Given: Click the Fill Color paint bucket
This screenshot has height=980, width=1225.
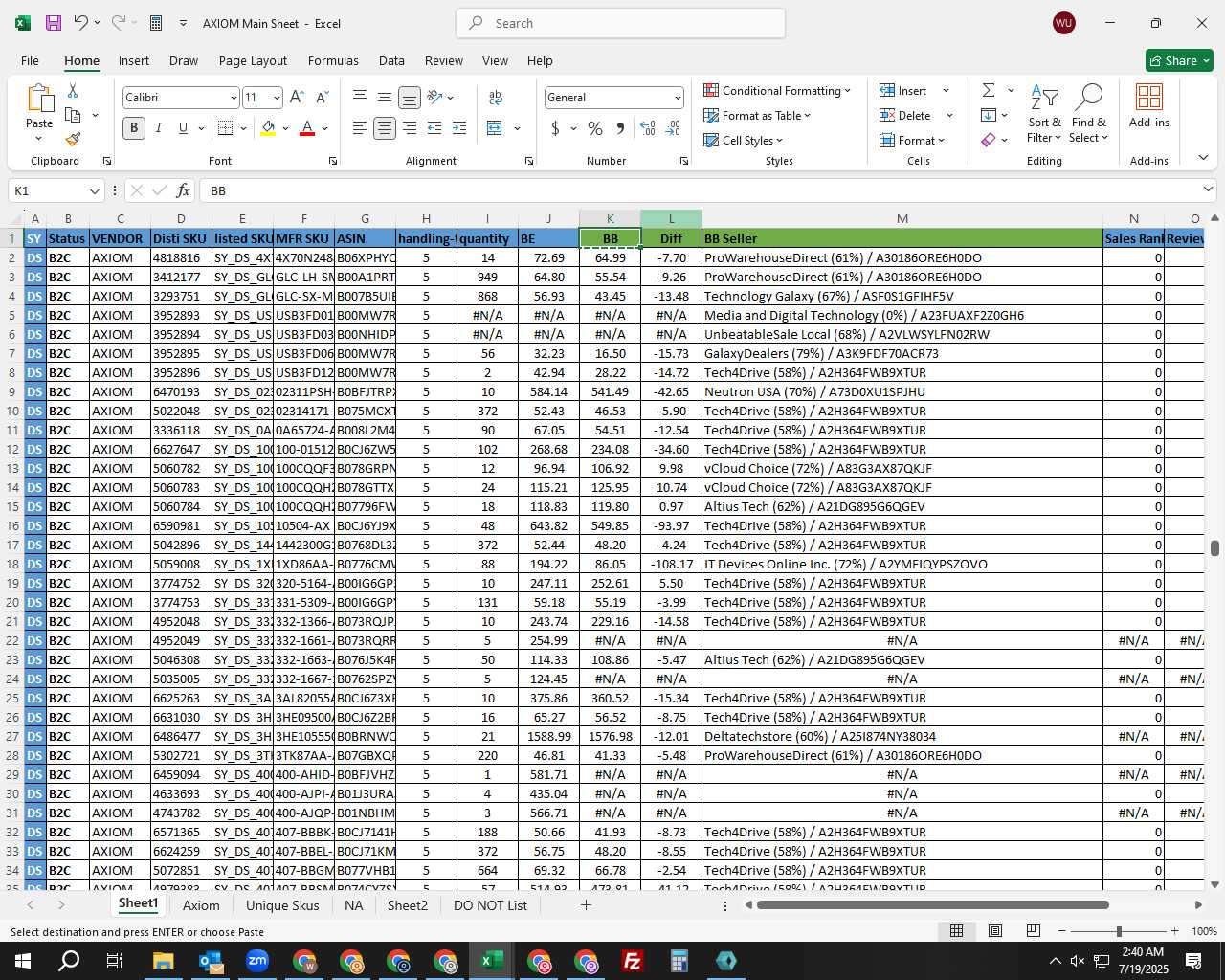Looking at the screenshot, I should (x=268, y=128).
